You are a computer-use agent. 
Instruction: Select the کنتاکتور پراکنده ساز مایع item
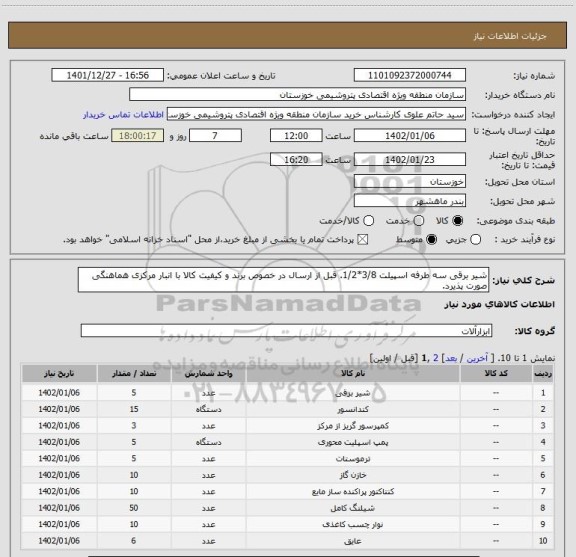[x=287, y=491]
